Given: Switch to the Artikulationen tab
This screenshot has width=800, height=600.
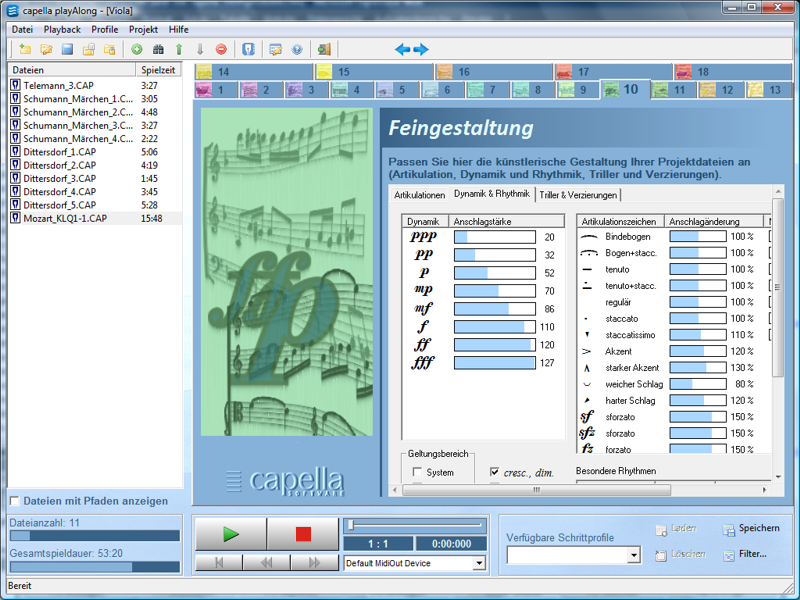Looking at the screenshot, I should coord(419,195).
